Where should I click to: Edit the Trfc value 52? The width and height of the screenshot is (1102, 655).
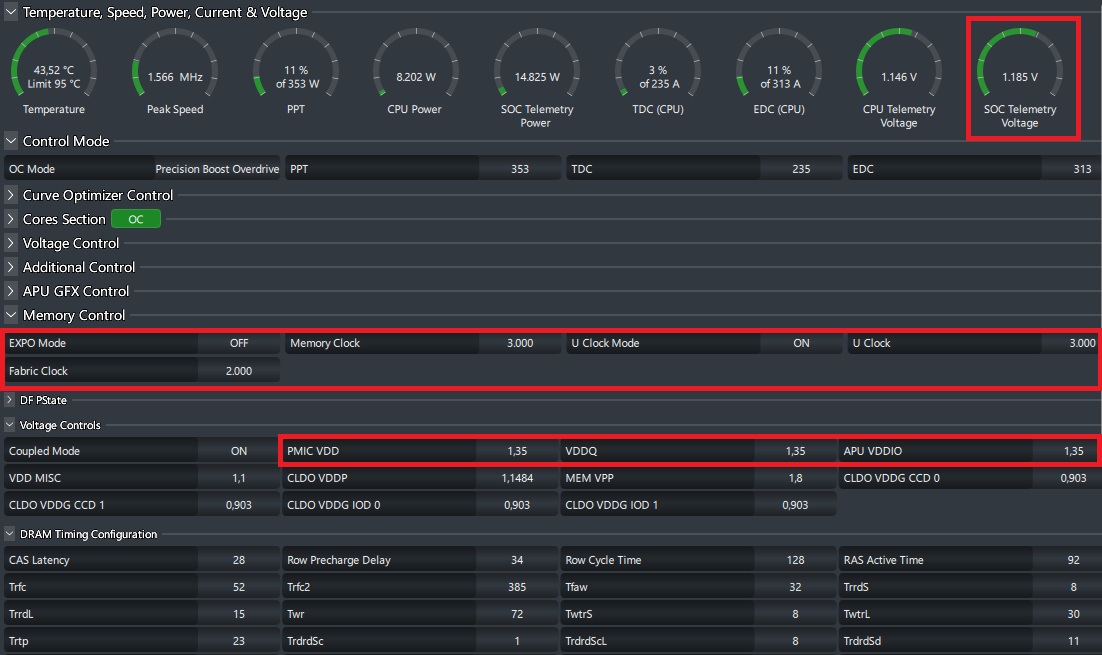coord(239,587)
